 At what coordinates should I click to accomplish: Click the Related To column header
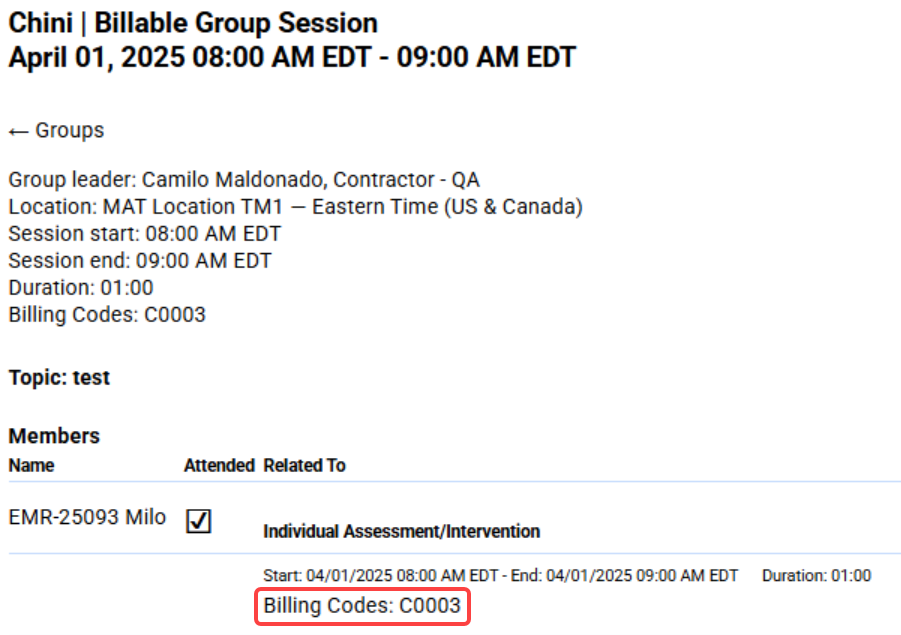(x=304, y=465)
